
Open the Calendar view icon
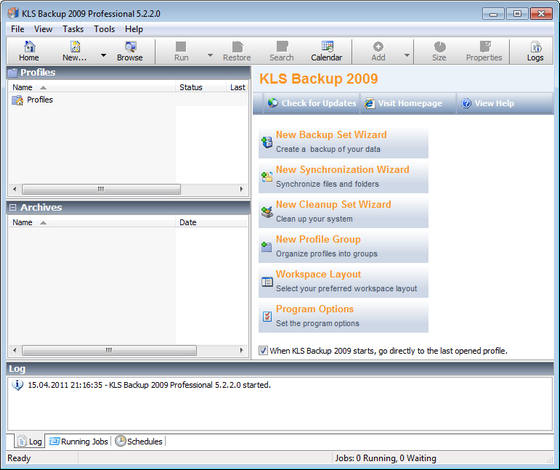pyautogui.click(x=326, y=51)
